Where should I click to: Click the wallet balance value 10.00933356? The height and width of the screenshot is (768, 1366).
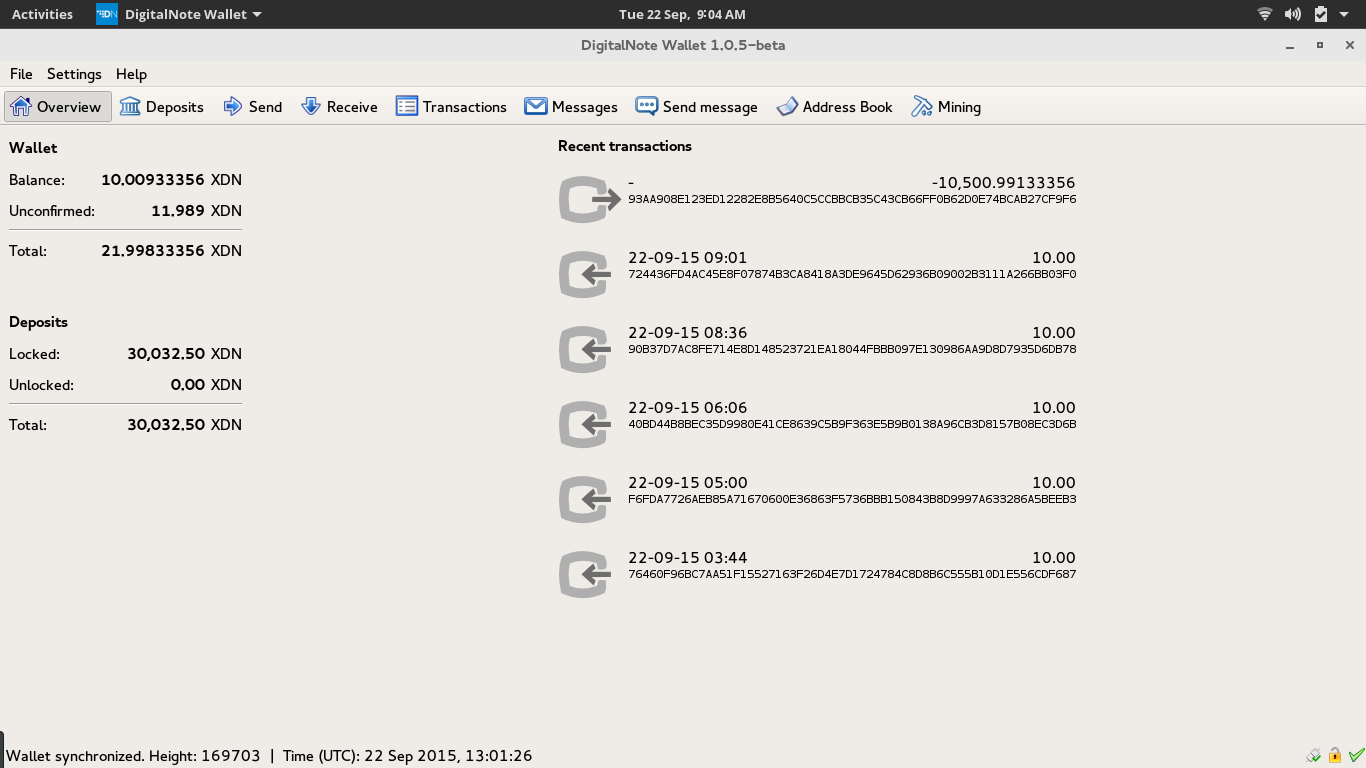(153, 180)
